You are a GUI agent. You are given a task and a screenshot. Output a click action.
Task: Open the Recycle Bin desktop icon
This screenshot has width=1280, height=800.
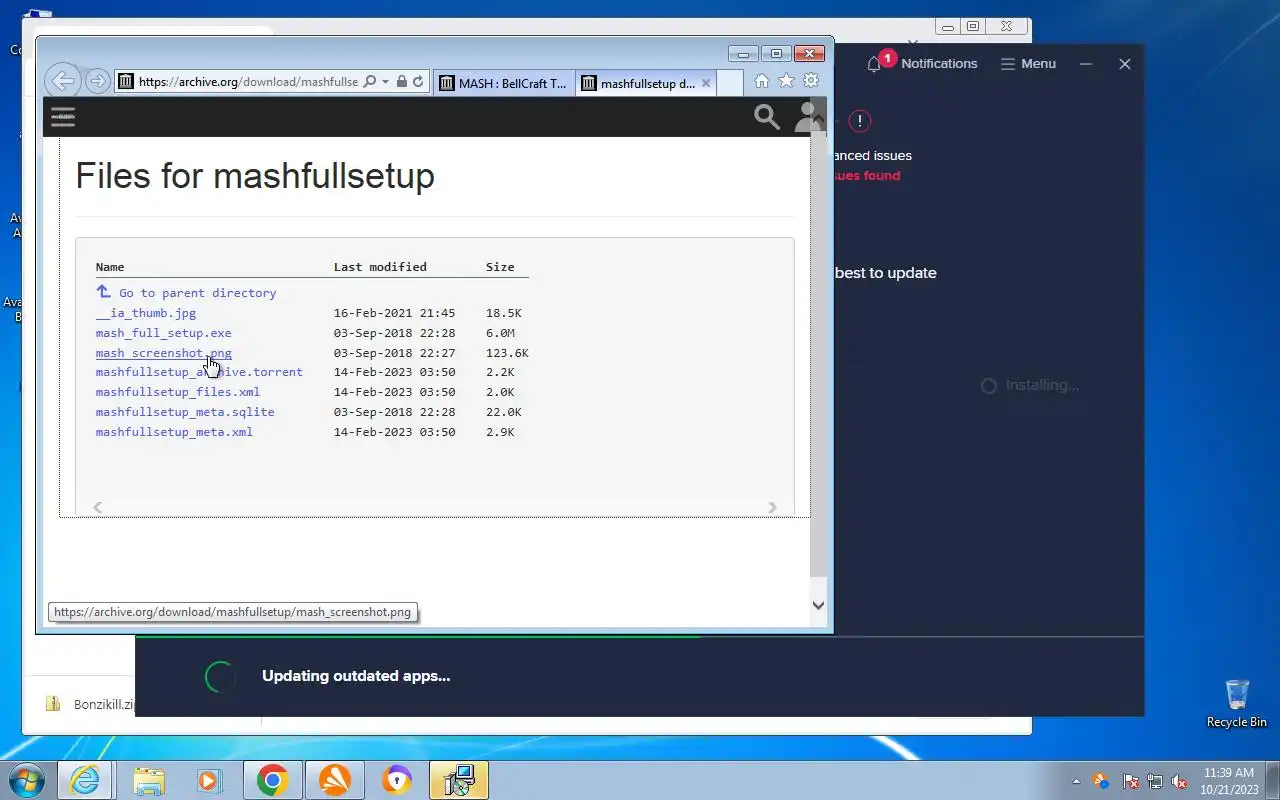point(1237,704)
